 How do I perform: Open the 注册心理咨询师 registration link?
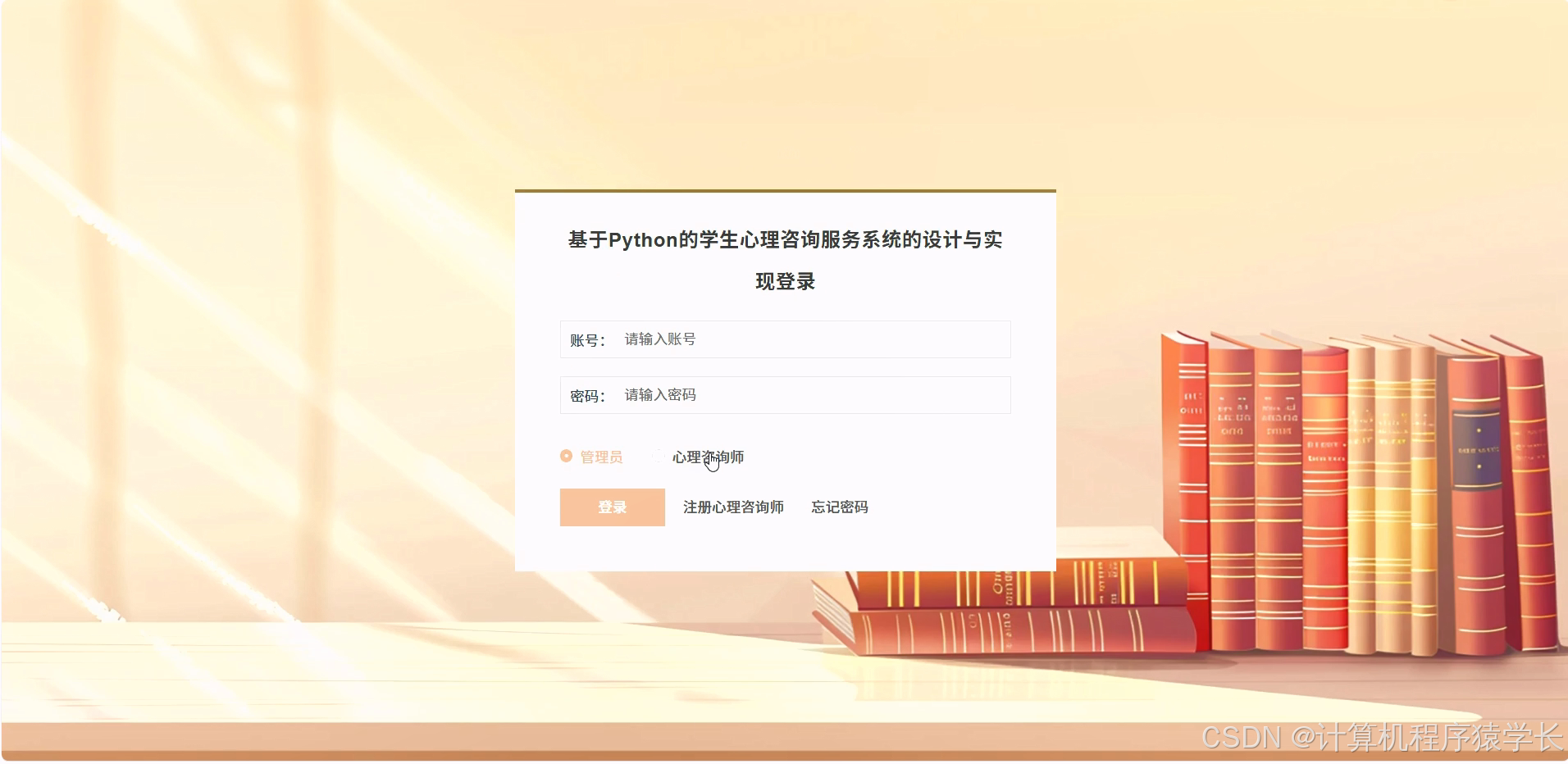733,507
